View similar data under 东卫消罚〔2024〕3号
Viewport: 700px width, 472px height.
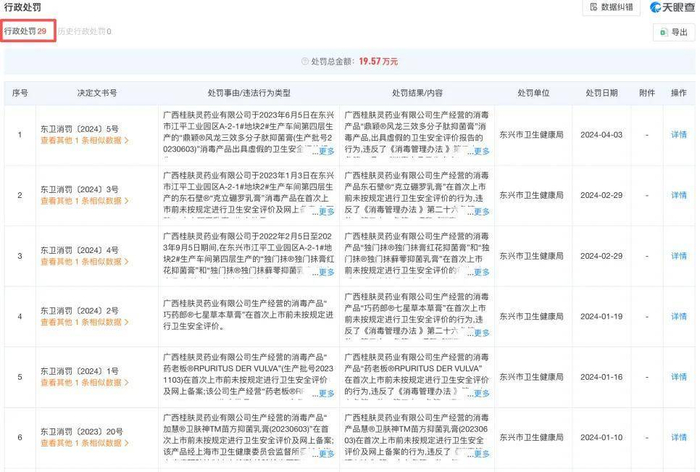coord(84,201)
